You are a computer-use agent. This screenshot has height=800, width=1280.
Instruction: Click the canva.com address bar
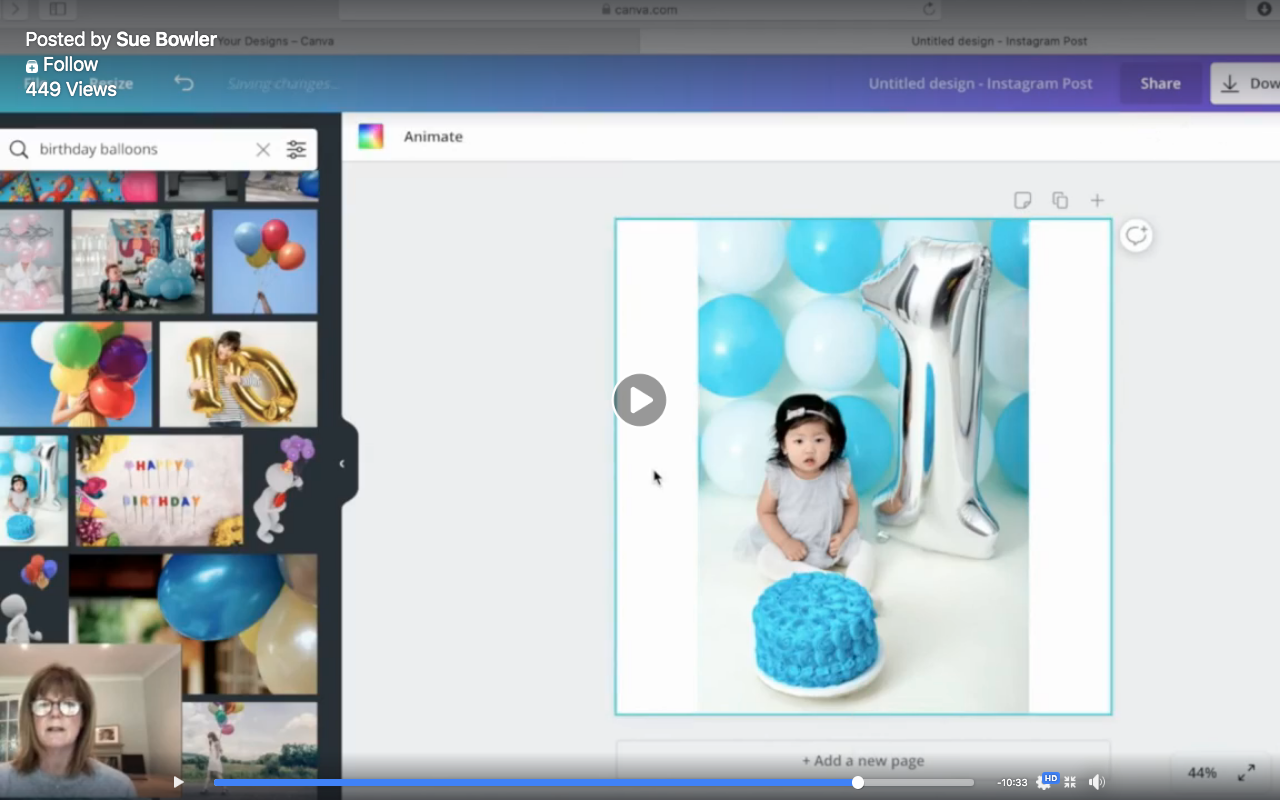coord(640,9)
